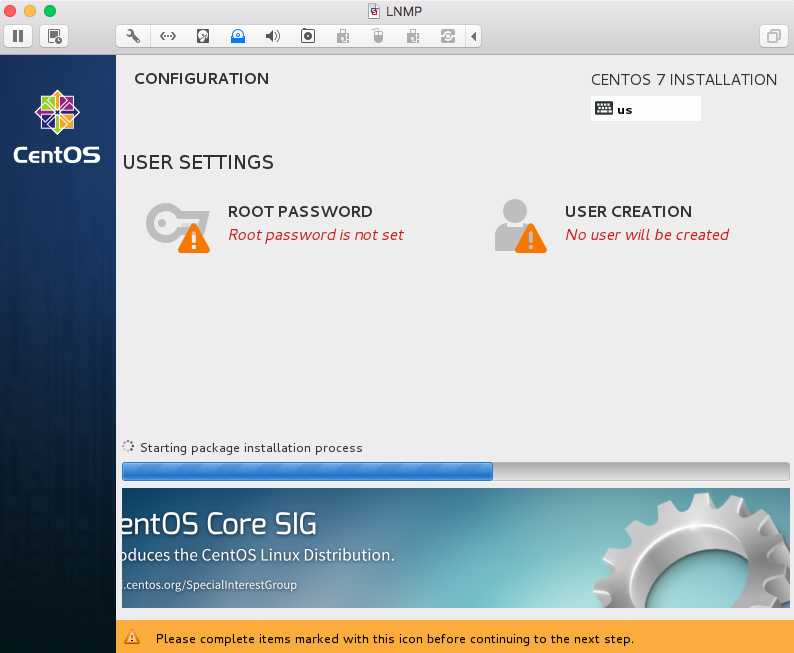Viewport: 794px width, 653px height.
Task: Click the blue CD/DVD drive icon
Action: tap(238, 36)
